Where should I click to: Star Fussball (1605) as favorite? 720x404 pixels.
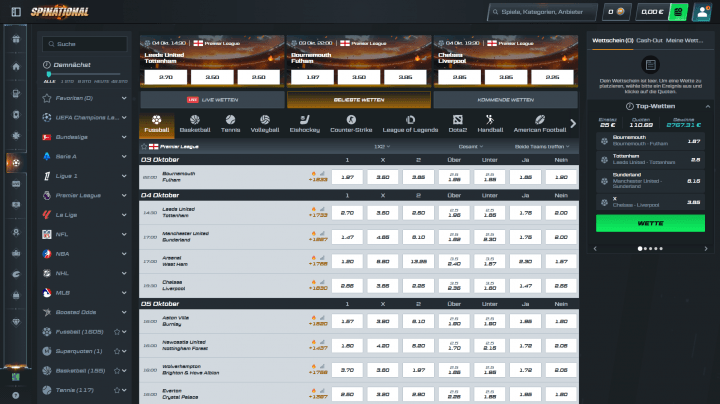[x=116, y=331]
